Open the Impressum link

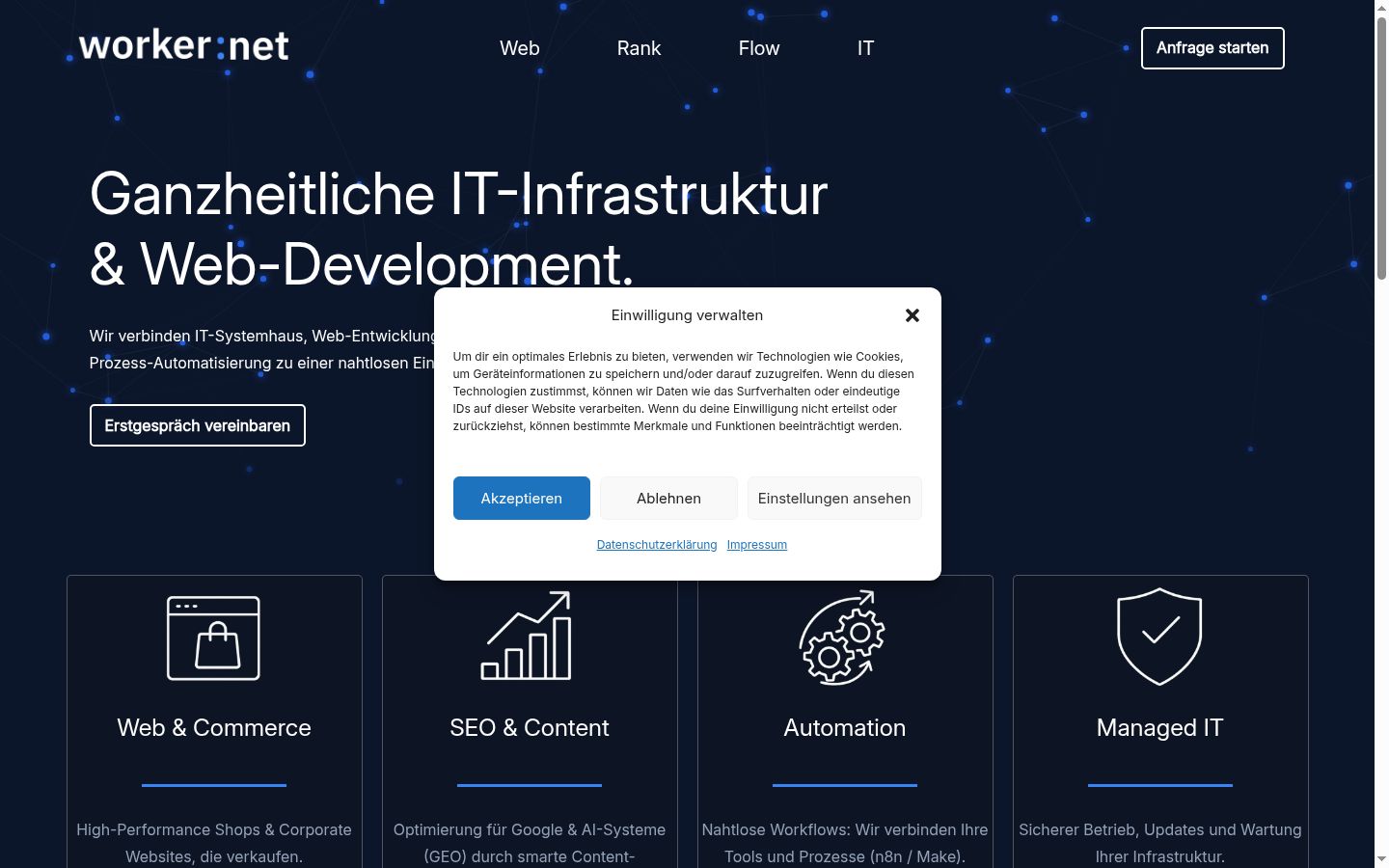tap(757, 545)
